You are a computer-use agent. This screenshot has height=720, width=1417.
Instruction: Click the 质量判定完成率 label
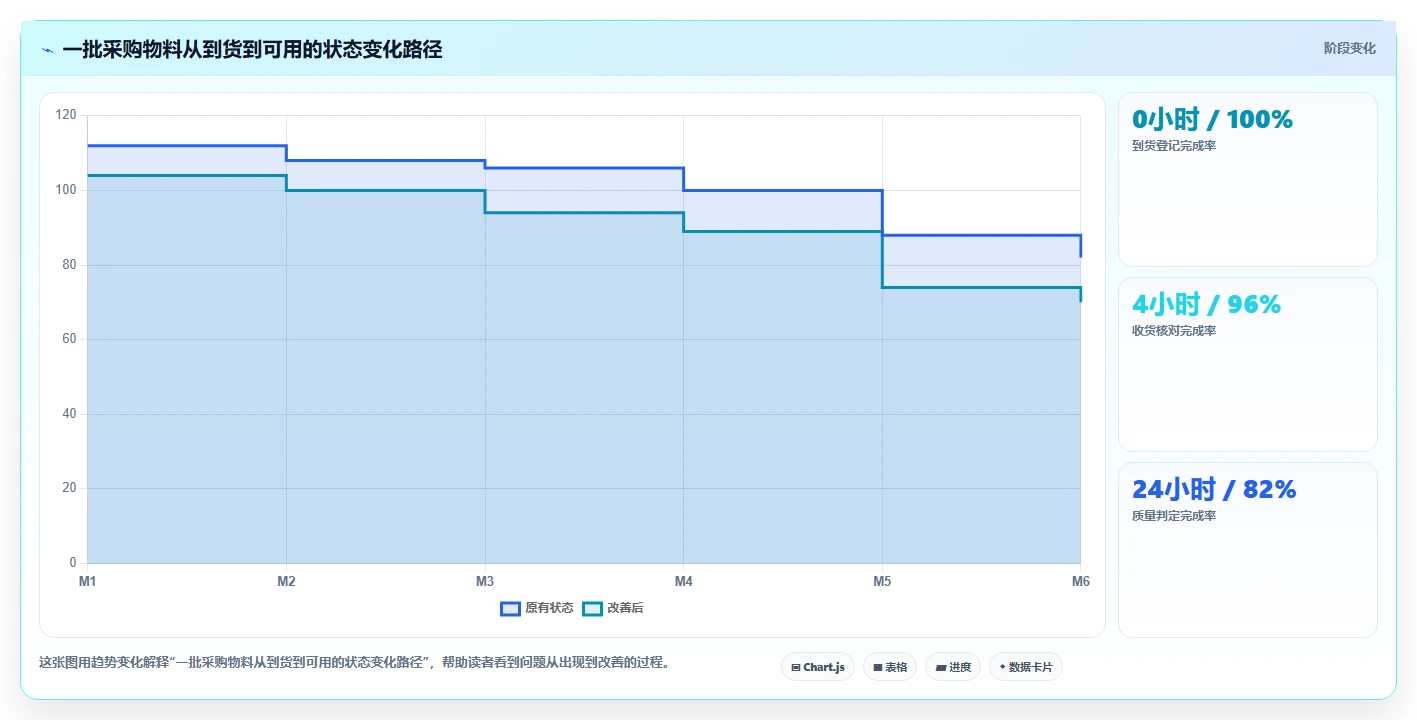pyautogui.click(x=1173, y=516)
